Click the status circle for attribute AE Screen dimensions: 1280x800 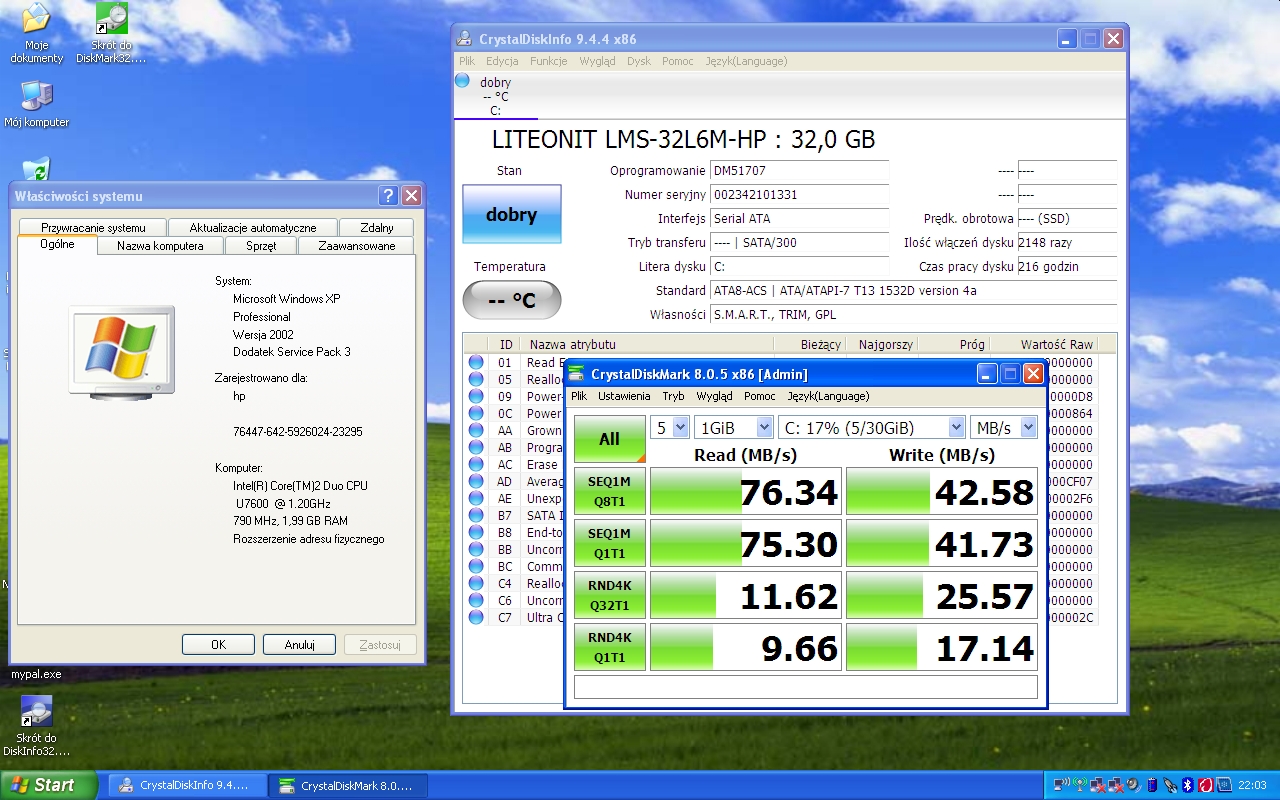tap(476, 499)
